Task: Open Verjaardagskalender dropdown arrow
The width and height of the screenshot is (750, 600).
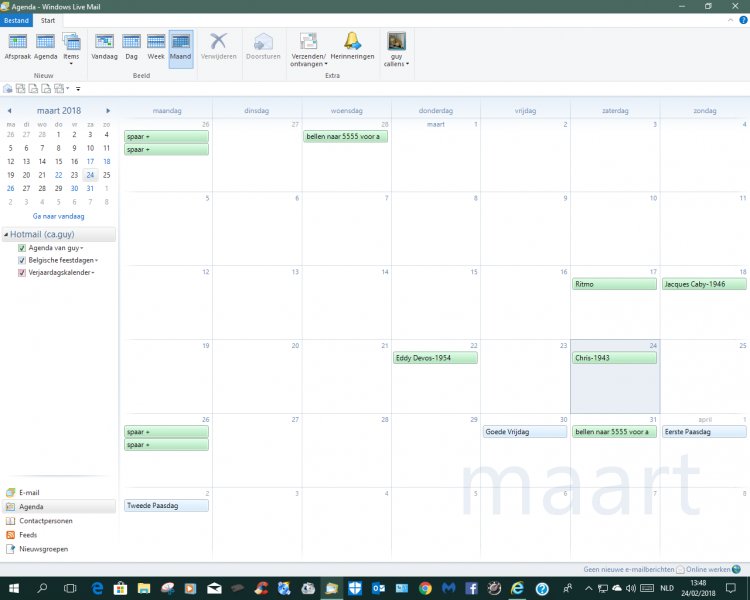Action: coord(93,273)
